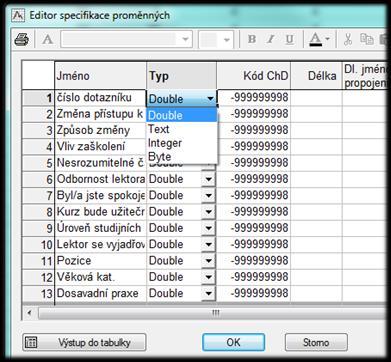Image resolution: width=391 pixels, height=362 pixels.
Task: Click the Výstup do tabulky button
Action: click(x=84, y=342)
